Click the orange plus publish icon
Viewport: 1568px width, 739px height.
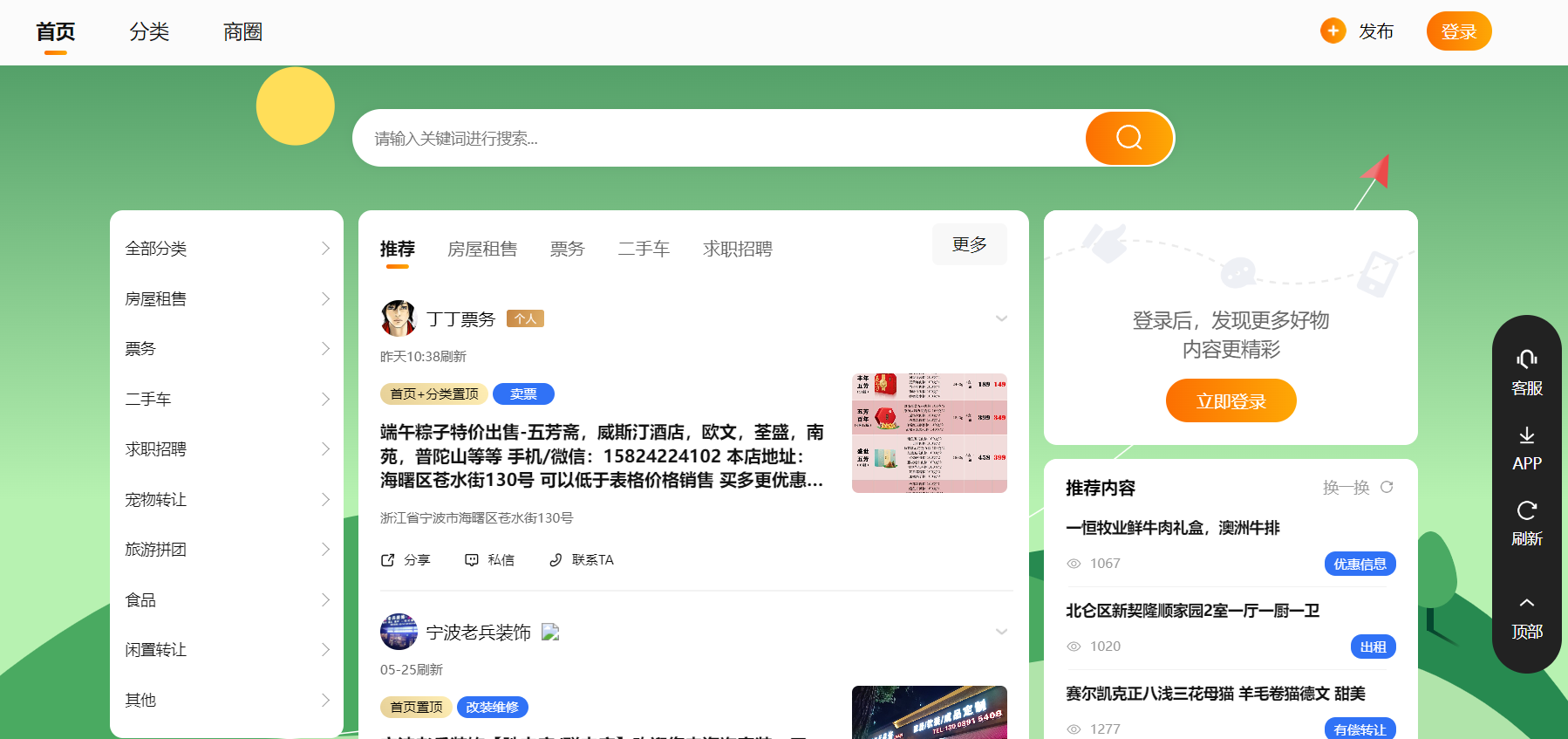pyautogui.click(x=1333, y=31)
